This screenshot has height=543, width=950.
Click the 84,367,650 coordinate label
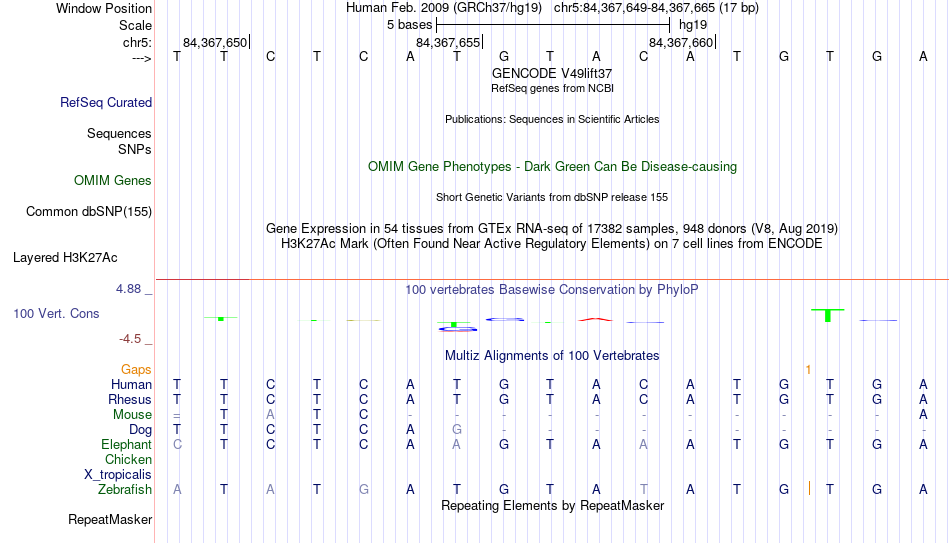pyautogui.click(x=215, y=42)
